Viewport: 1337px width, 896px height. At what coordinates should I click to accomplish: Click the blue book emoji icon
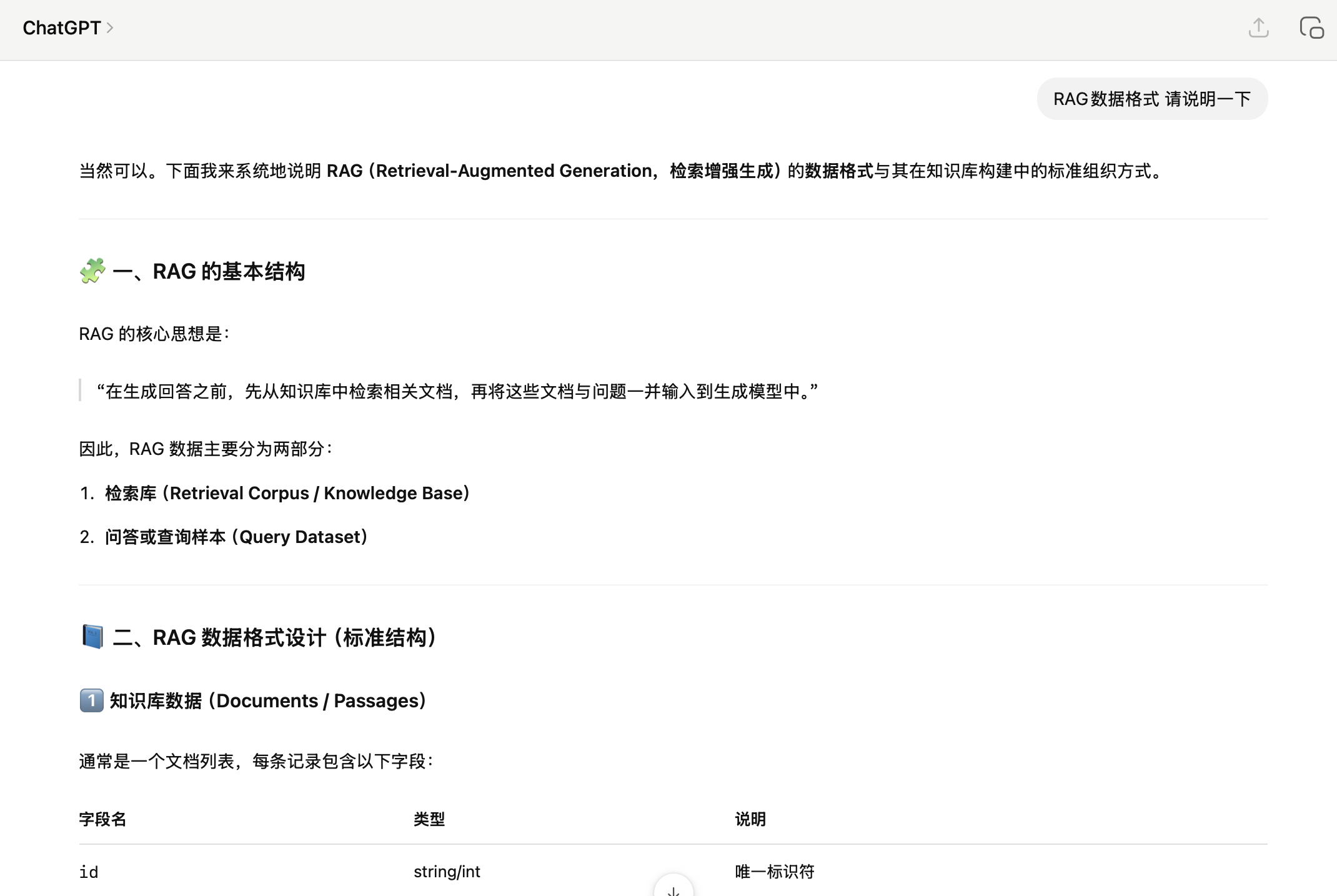92,637
